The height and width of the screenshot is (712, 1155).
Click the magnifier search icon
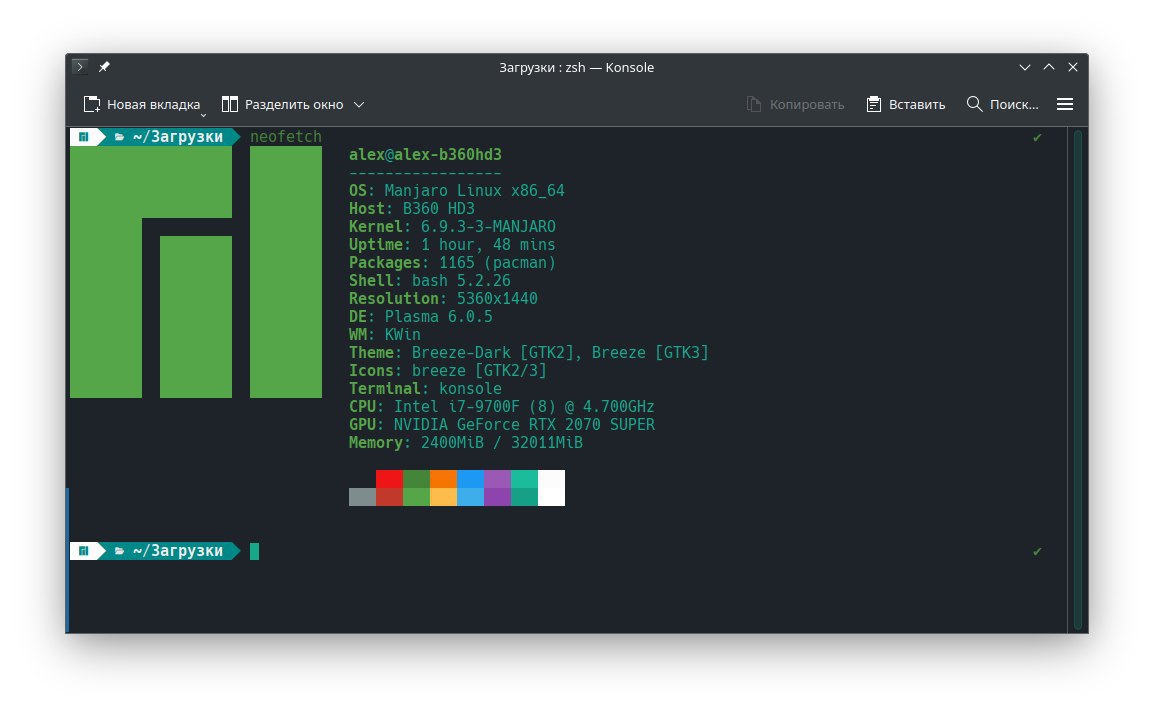[974, 104]
